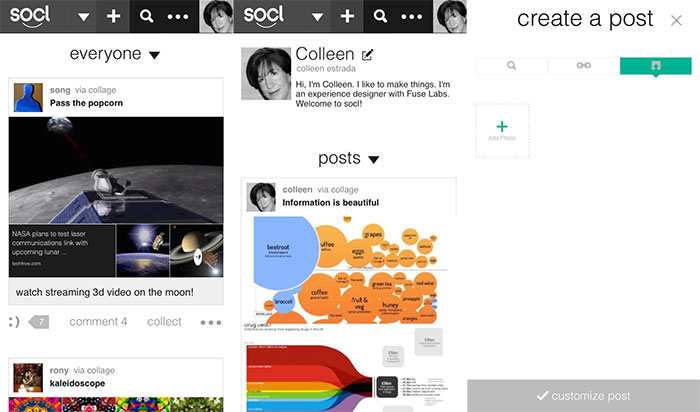Open dropdown arrow next to first socl logo

point(83,17)
